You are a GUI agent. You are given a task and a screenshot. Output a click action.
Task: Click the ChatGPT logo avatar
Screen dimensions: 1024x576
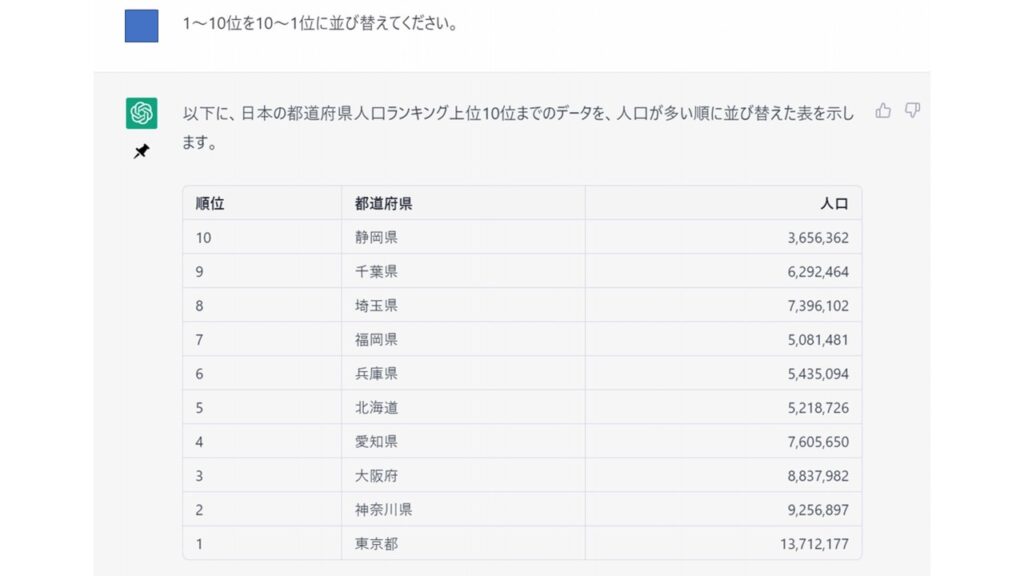point(142,113)
